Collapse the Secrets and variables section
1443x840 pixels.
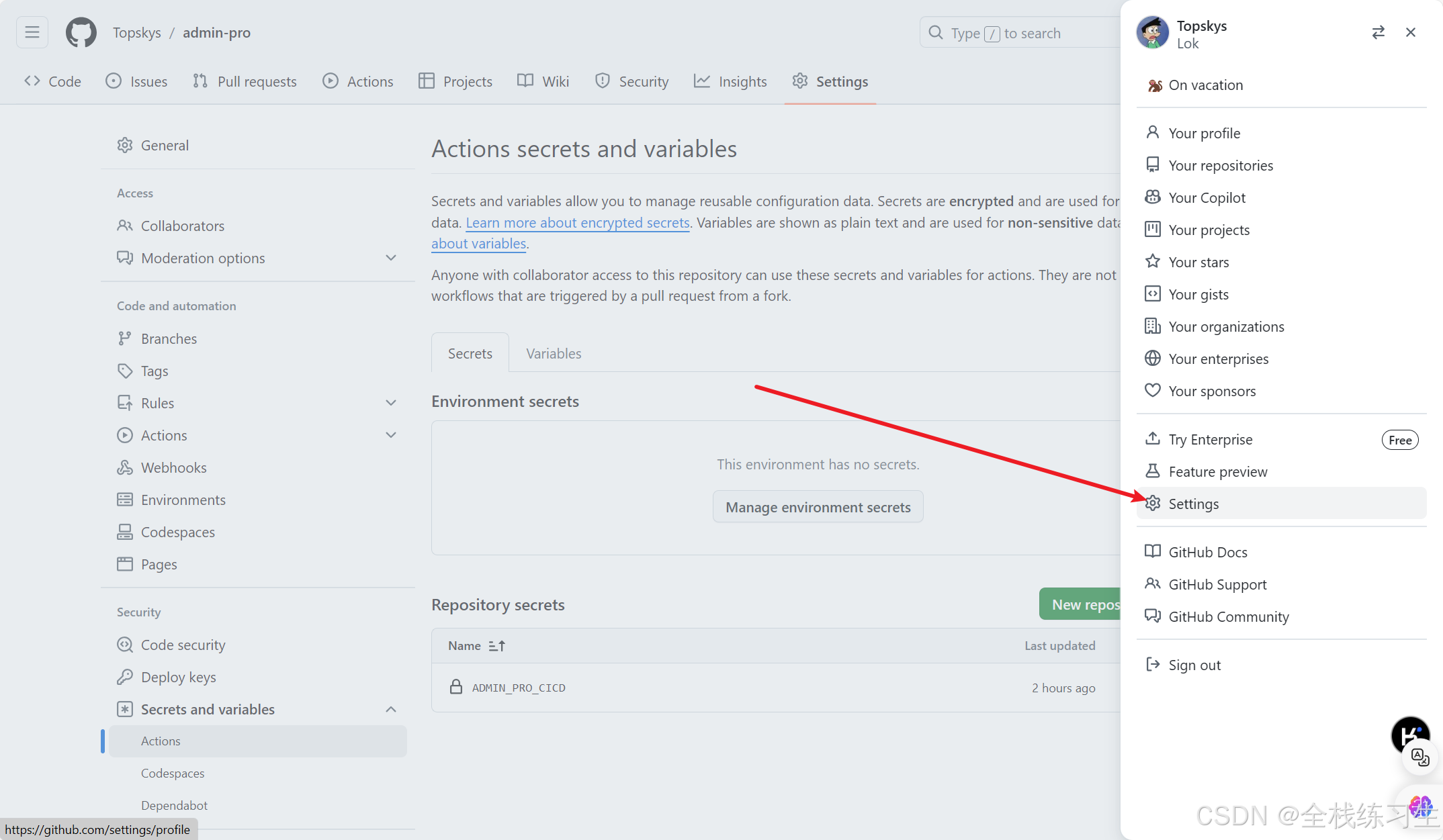coord(391,709)
